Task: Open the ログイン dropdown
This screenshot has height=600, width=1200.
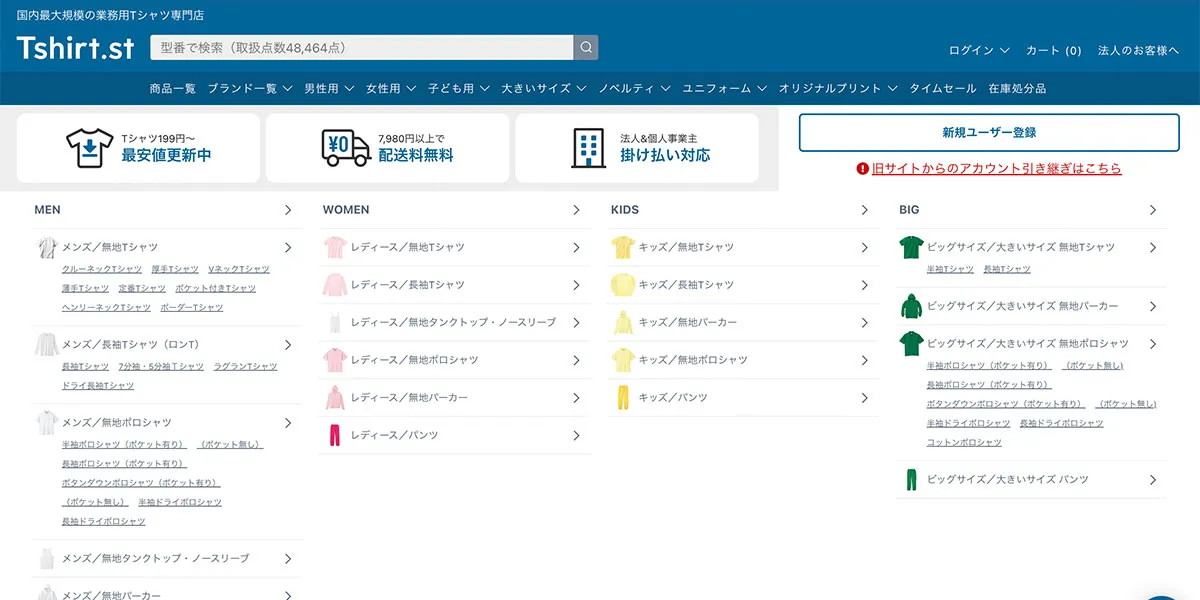Action: [x=979, y=50]
